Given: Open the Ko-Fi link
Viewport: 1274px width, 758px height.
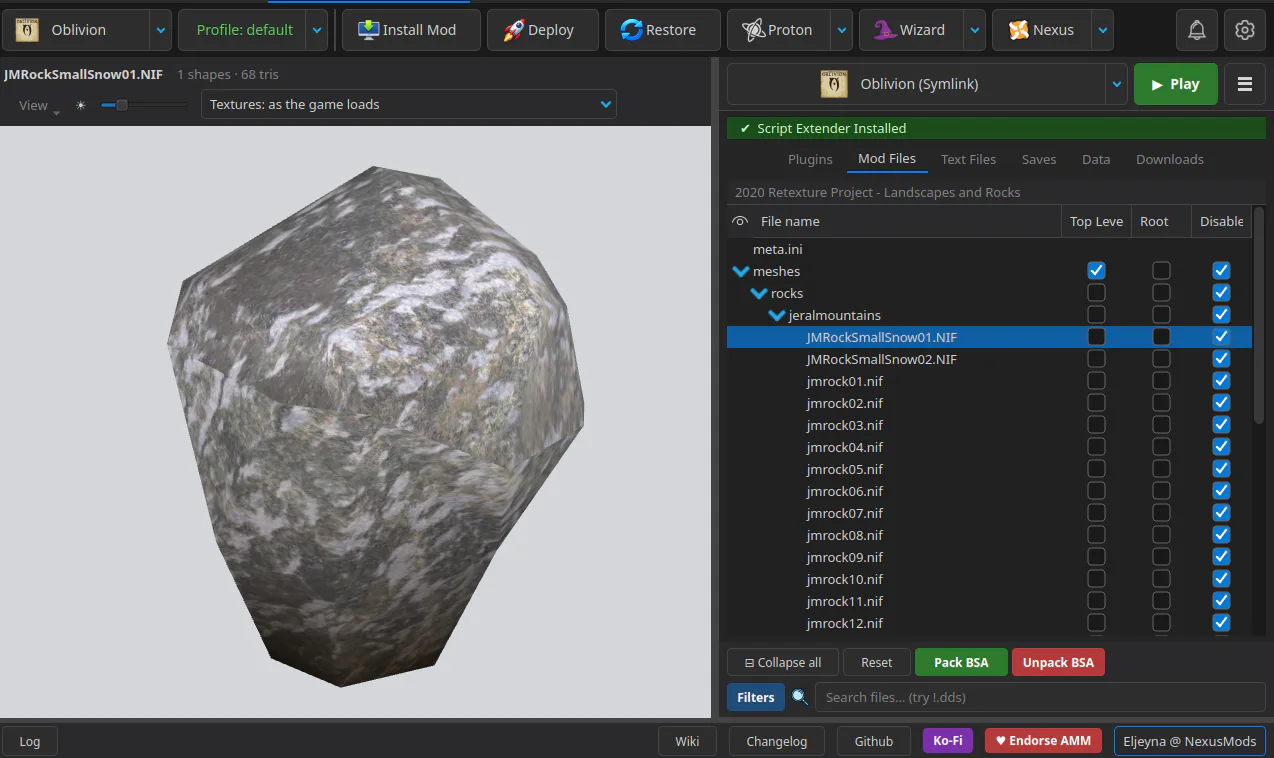Looking at the screenshot, I should (x=948, y=741).
